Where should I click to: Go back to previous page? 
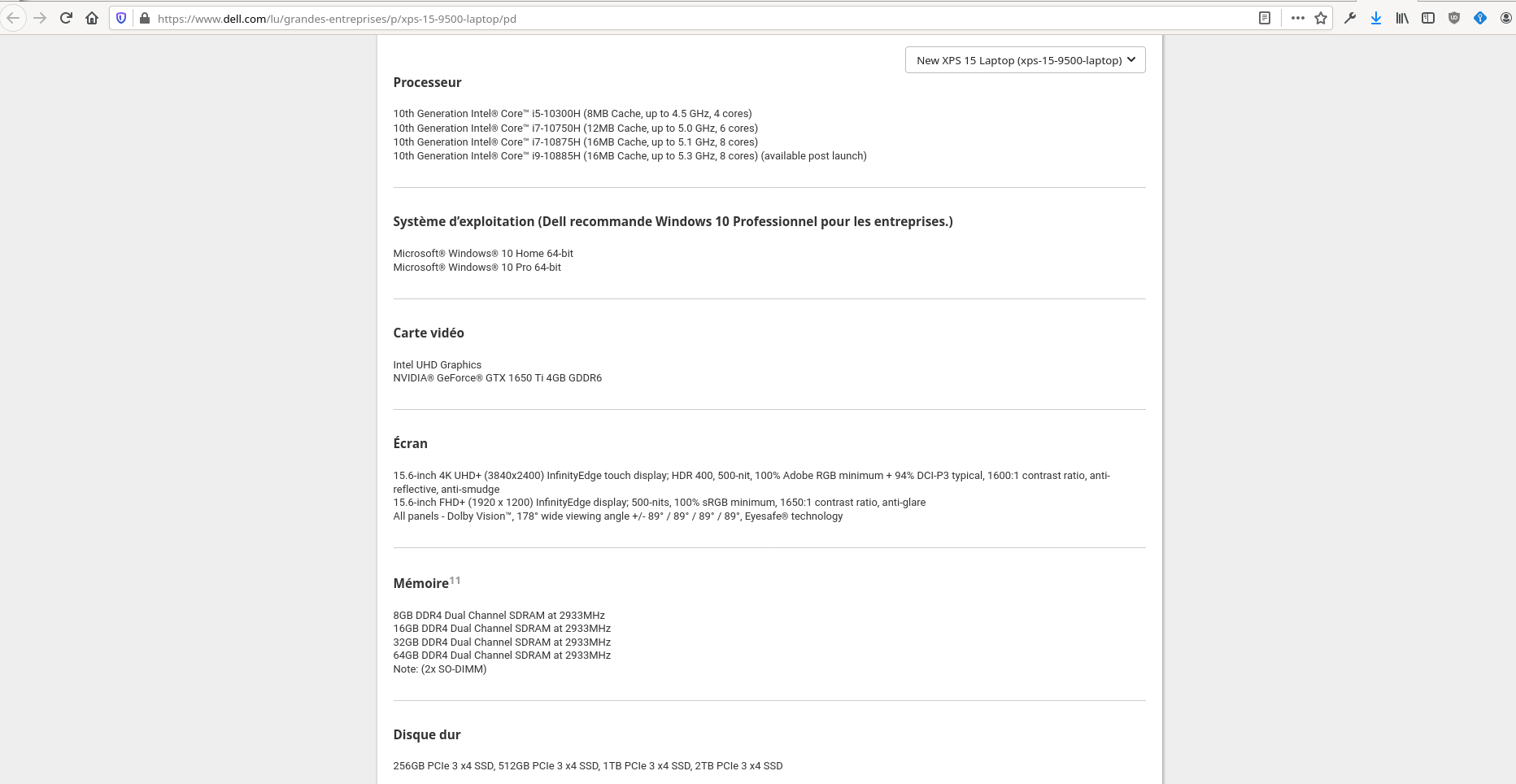pos(13,18)
